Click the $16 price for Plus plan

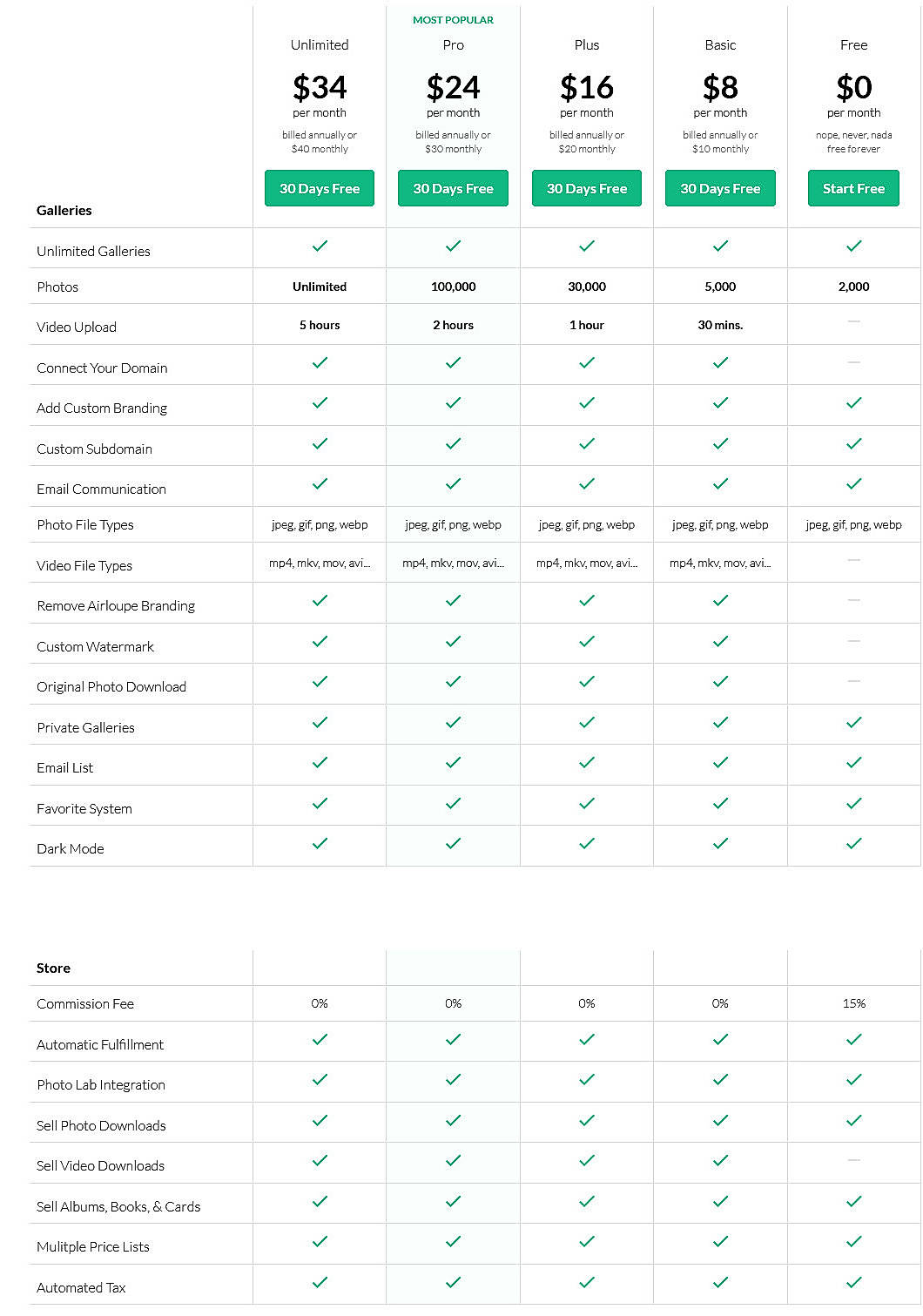tap(586, 87)
